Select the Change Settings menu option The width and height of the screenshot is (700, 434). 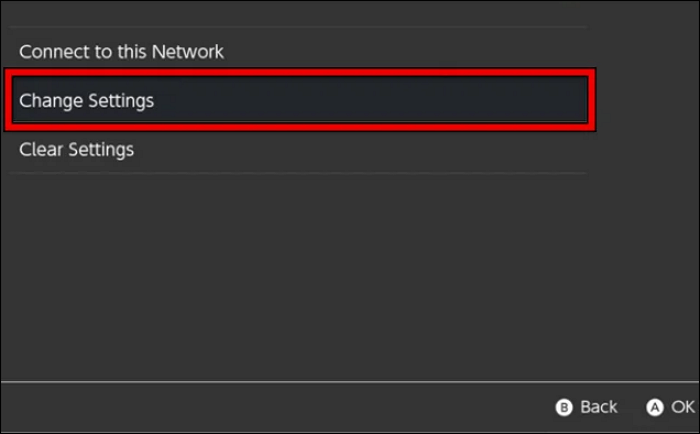pyautogui.click(x=300, y=101)
